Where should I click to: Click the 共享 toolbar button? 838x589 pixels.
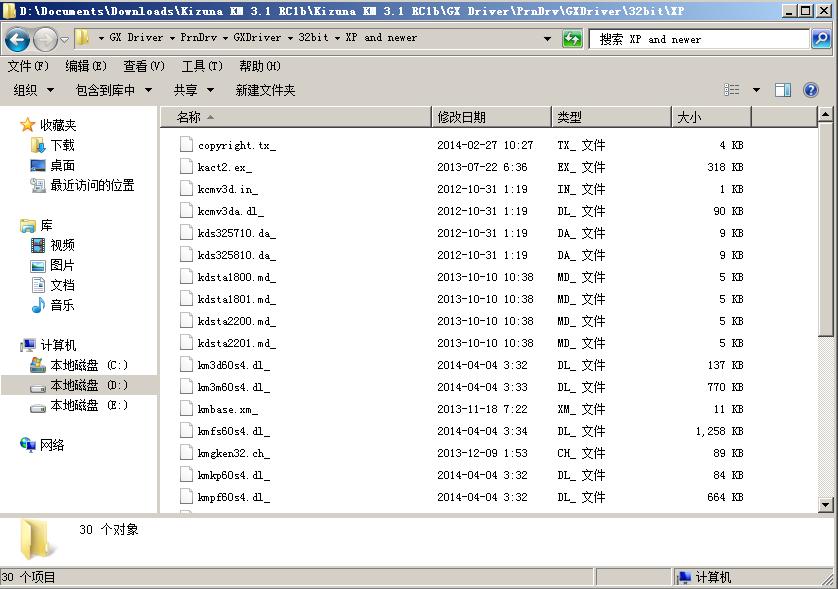(184, 89)
